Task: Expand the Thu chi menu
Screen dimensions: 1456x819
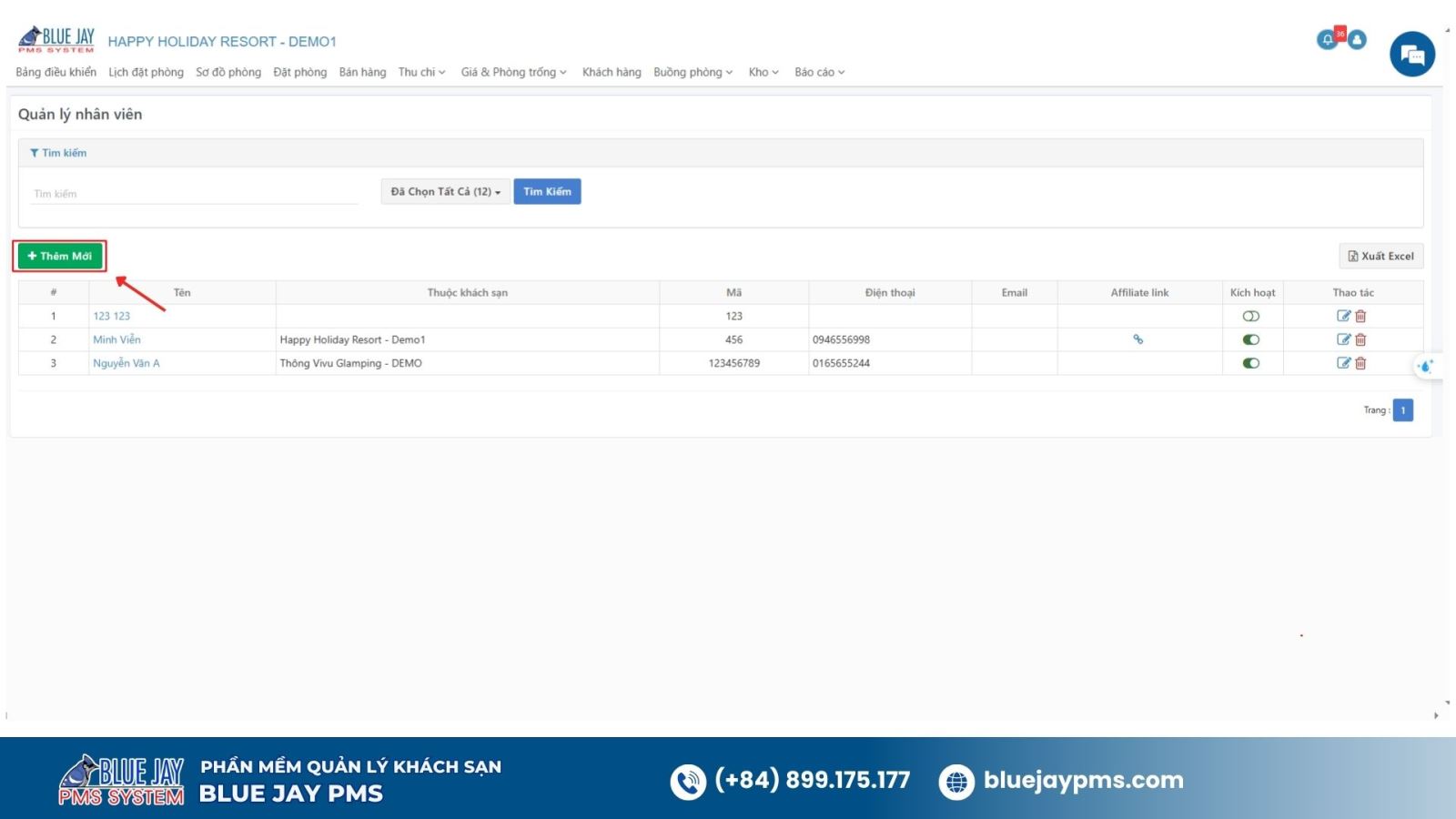Action: (421, 72)
